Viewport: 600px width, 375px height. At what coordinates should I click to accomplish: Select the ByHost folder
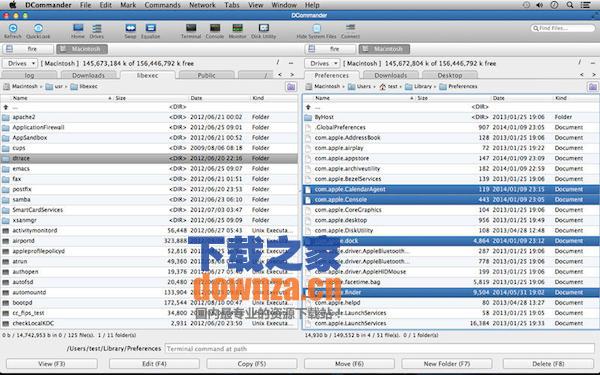pos(451,117)
